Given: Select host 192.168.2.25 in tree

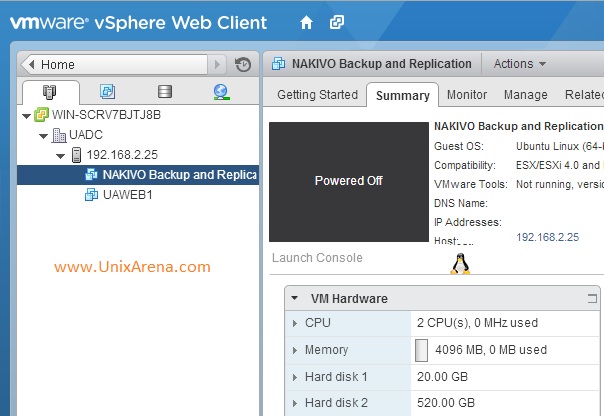Looking at the screenshot, I should click(x=122, y=155).
